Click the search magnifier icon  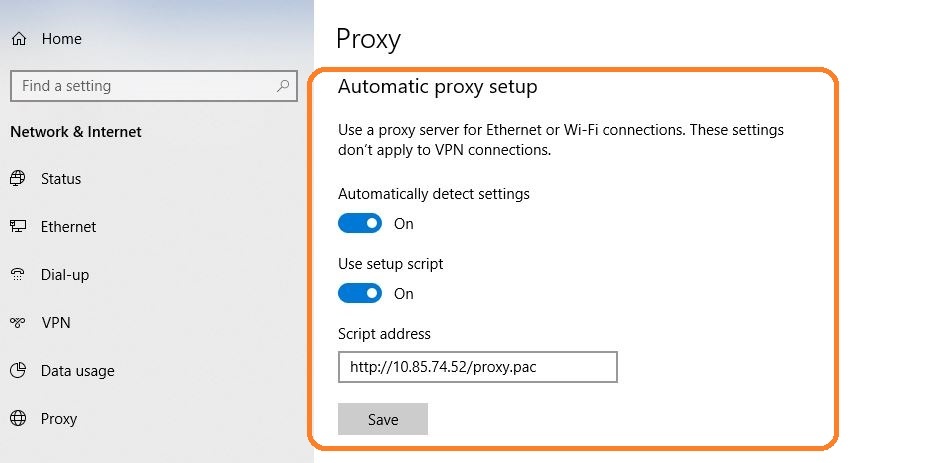click(284, 86)
